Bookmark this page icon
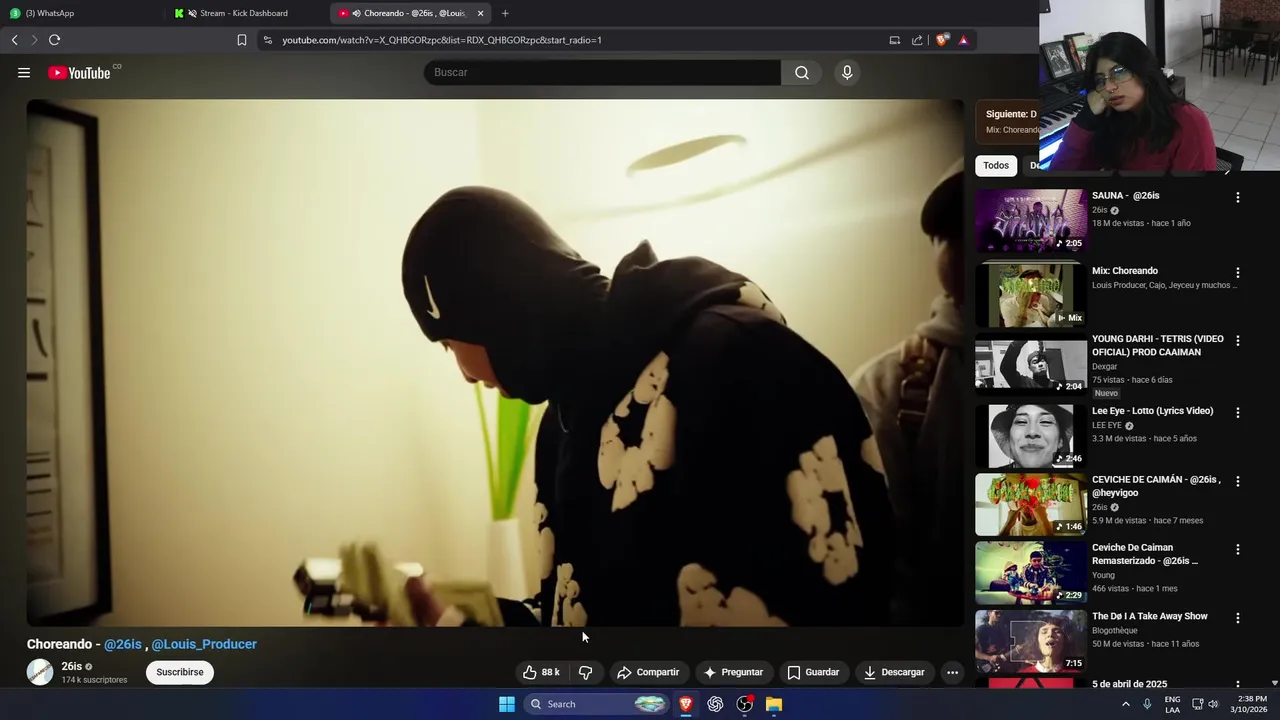 click(241, 40)
